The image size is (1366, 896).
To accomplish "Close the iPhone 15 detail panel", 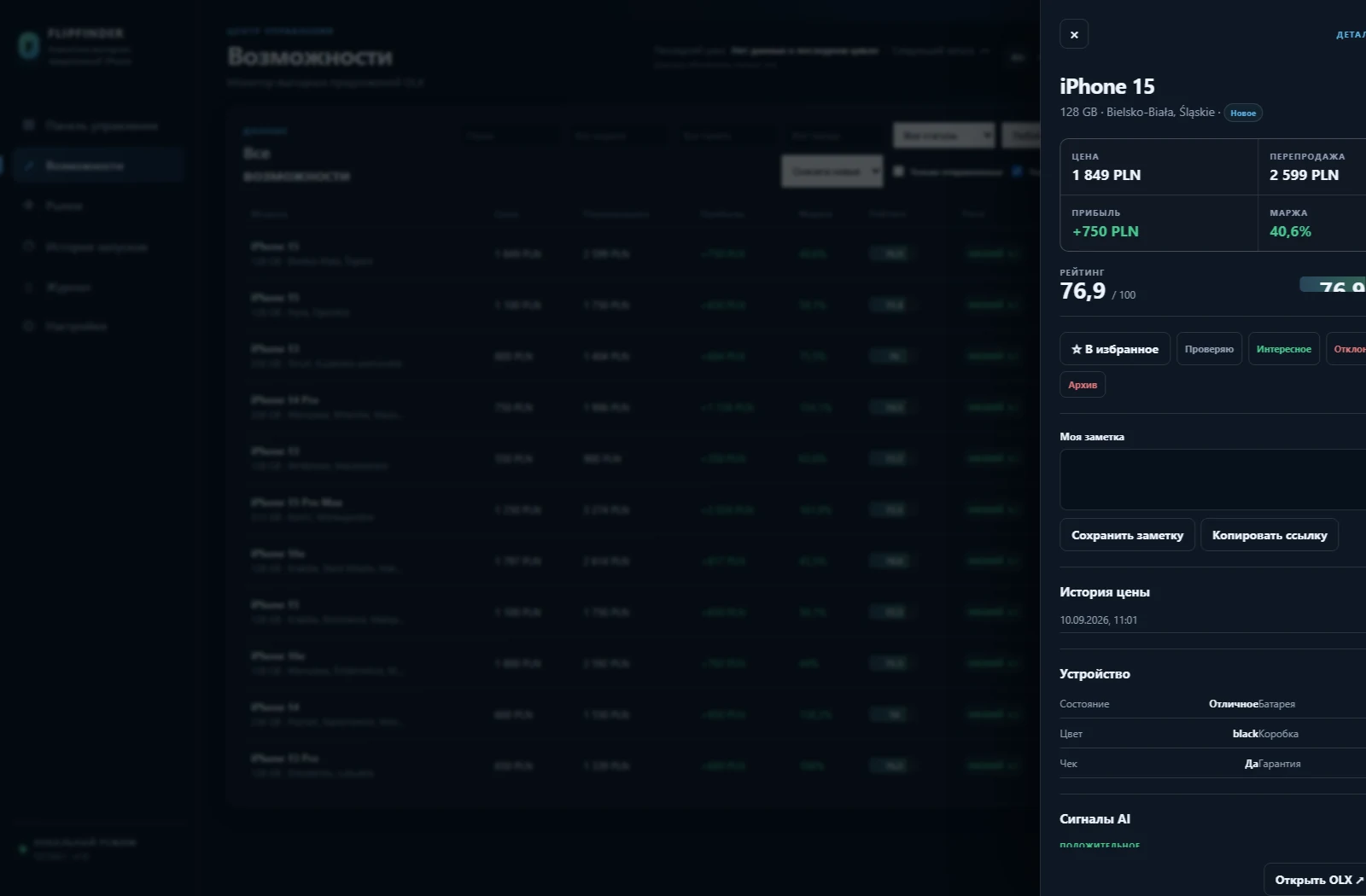I will (x=1074, y=34).
